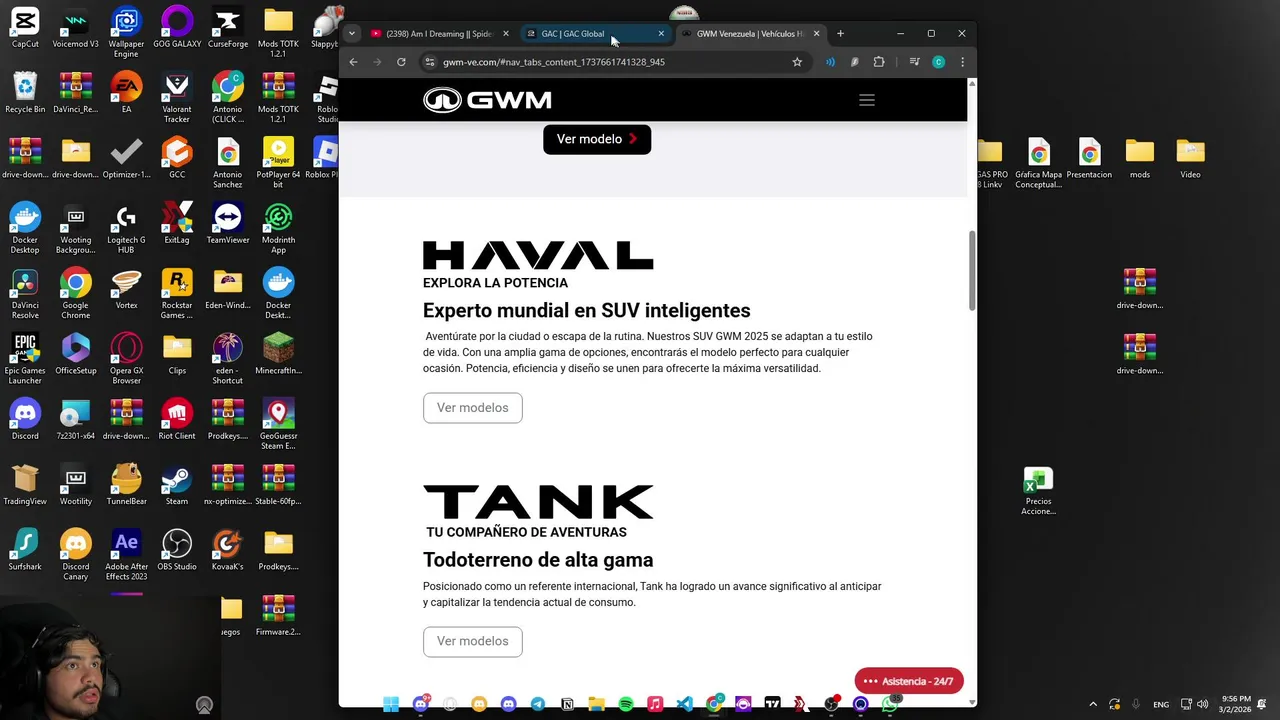Close the YouTube Am I Dreaming tab
Image resolution: width=1280 pixels, height=720 pixels.
tap(505, 34)
